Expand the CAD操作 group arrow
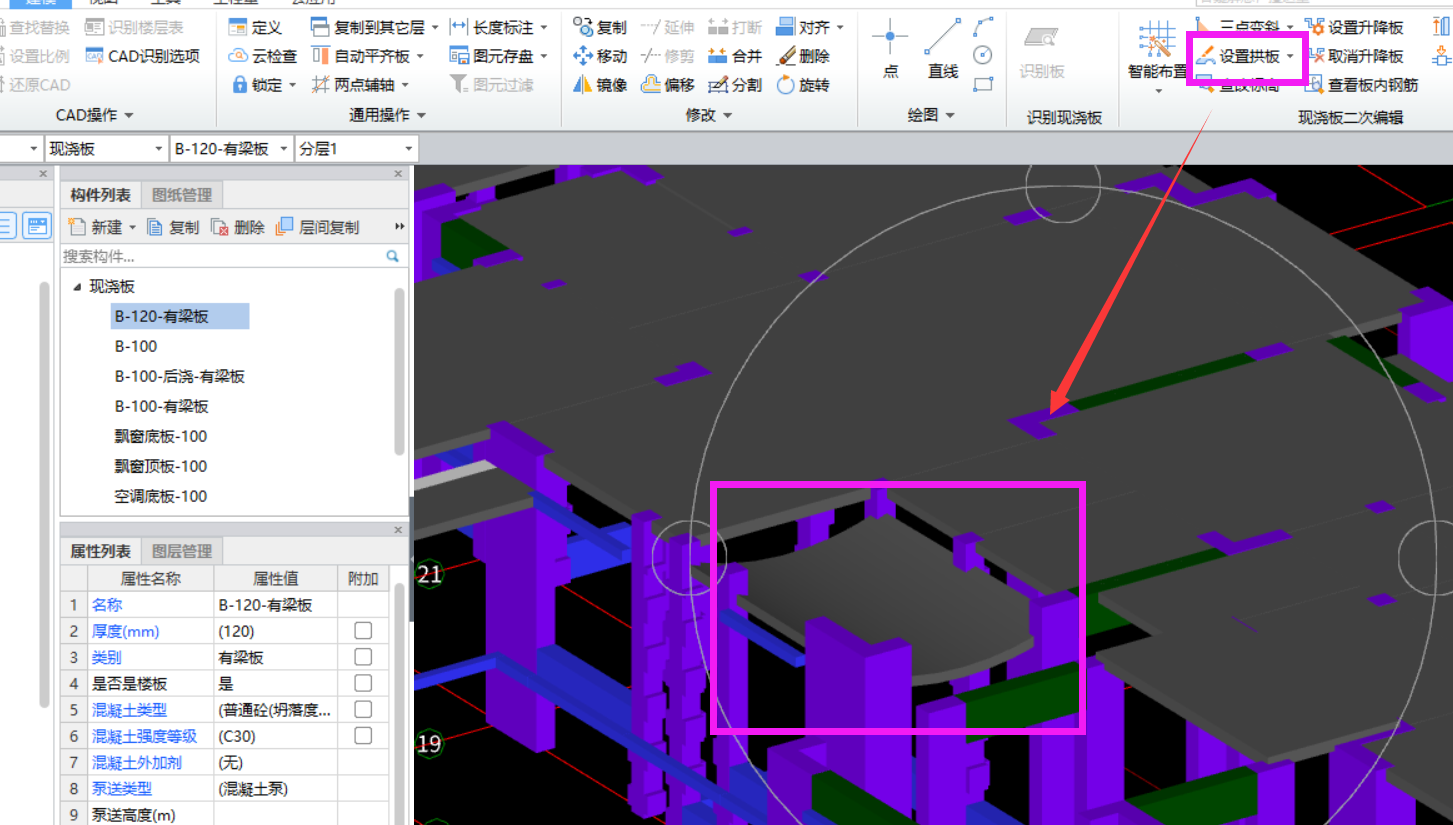This screenshot has width=1453, height=825. tap(129, 116)
